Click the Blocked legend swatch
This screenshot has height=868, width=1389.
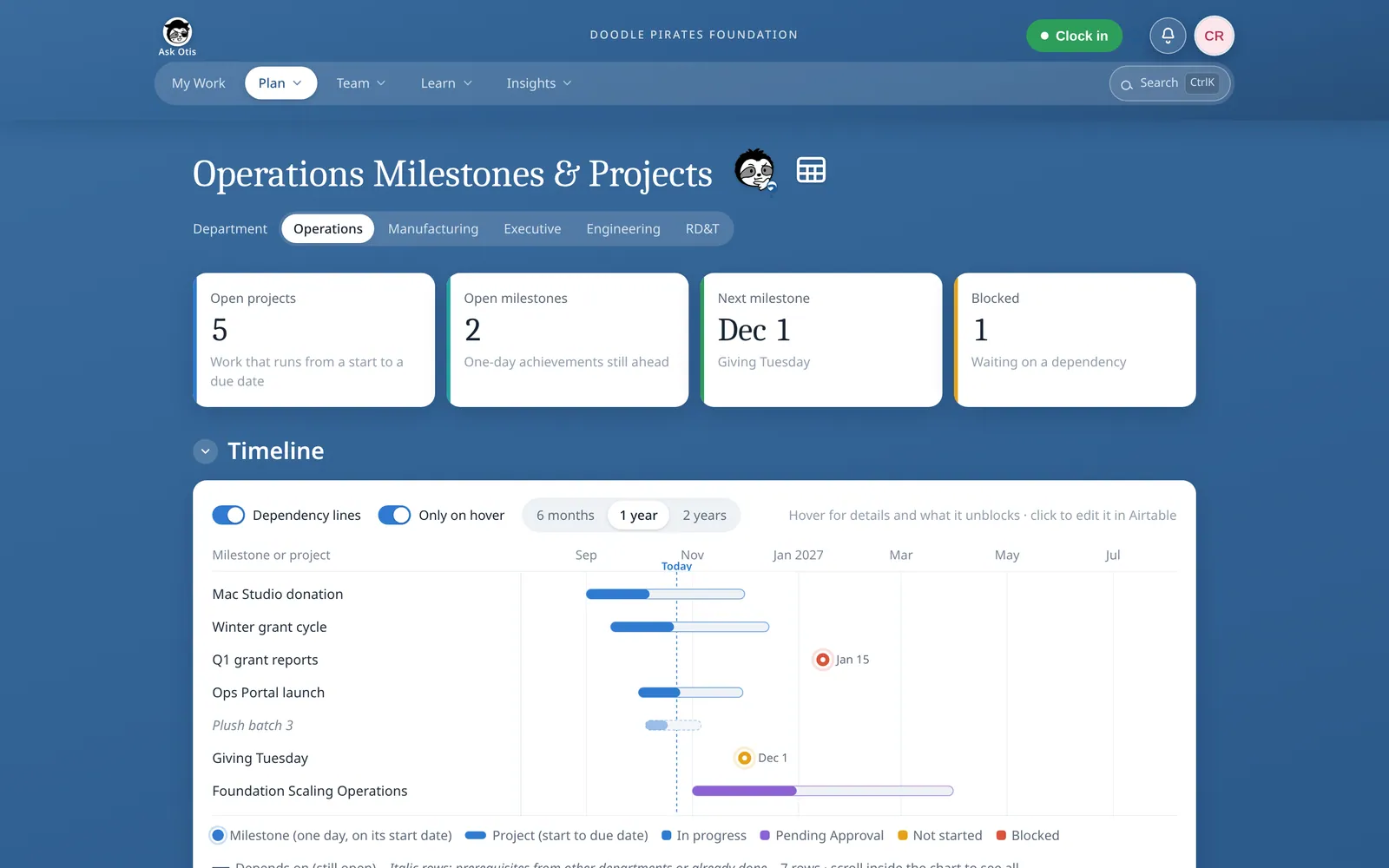point(1001,835)
